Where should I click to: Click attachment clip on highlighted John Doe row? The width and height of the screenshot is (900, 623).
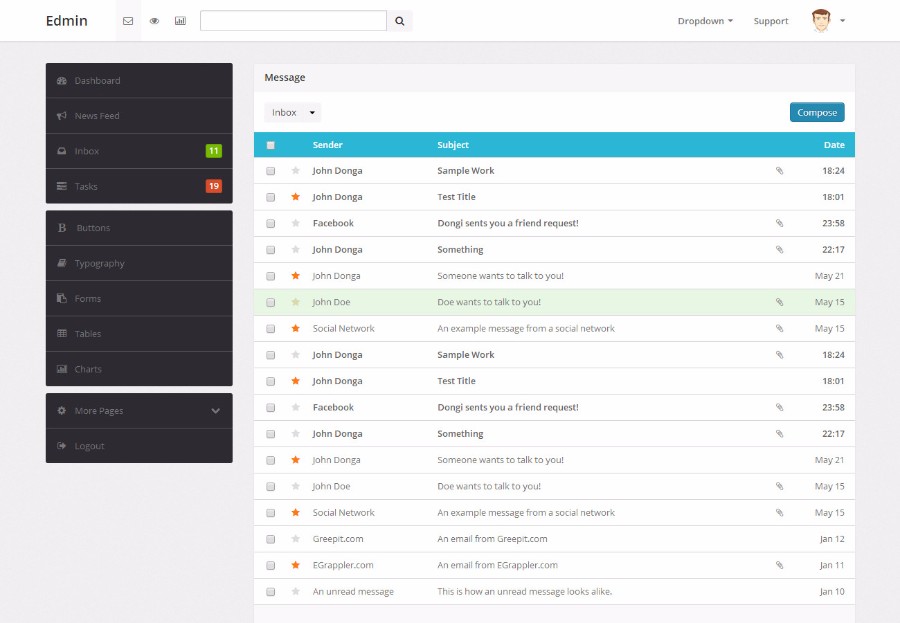click(779, 302)
